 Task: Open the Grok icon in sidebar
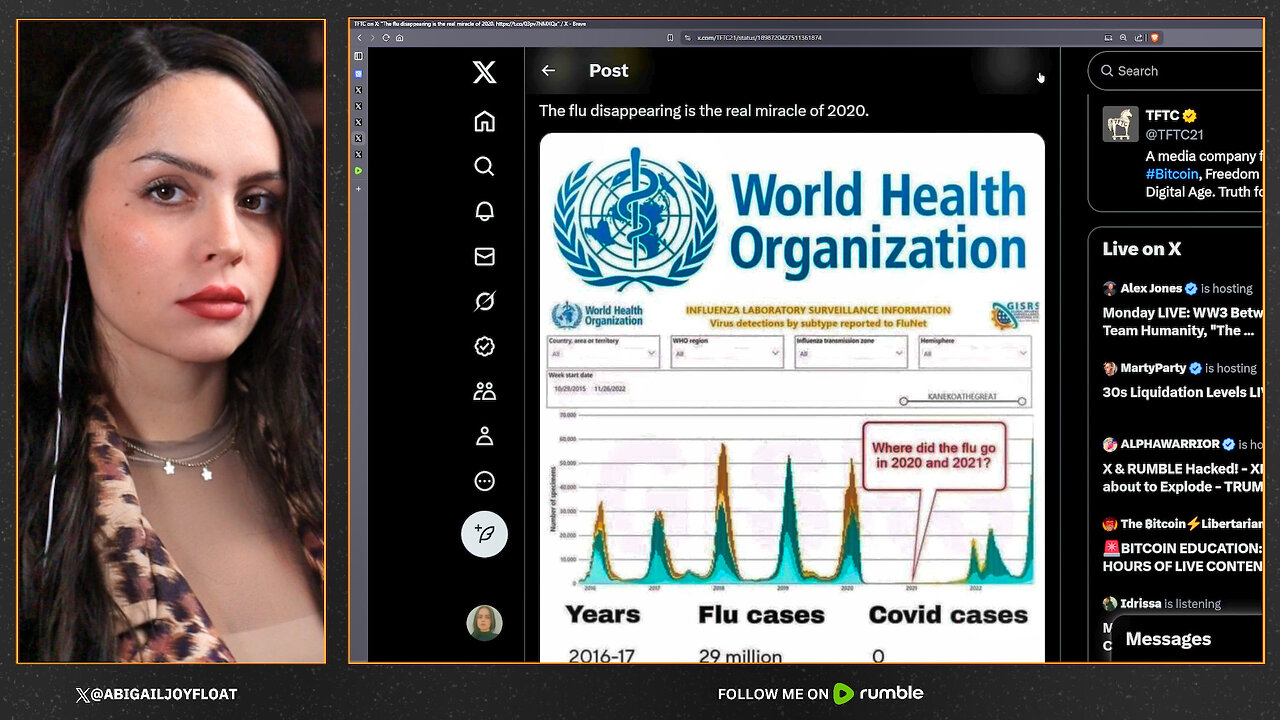pyautogui.click(x=484, y=301)
